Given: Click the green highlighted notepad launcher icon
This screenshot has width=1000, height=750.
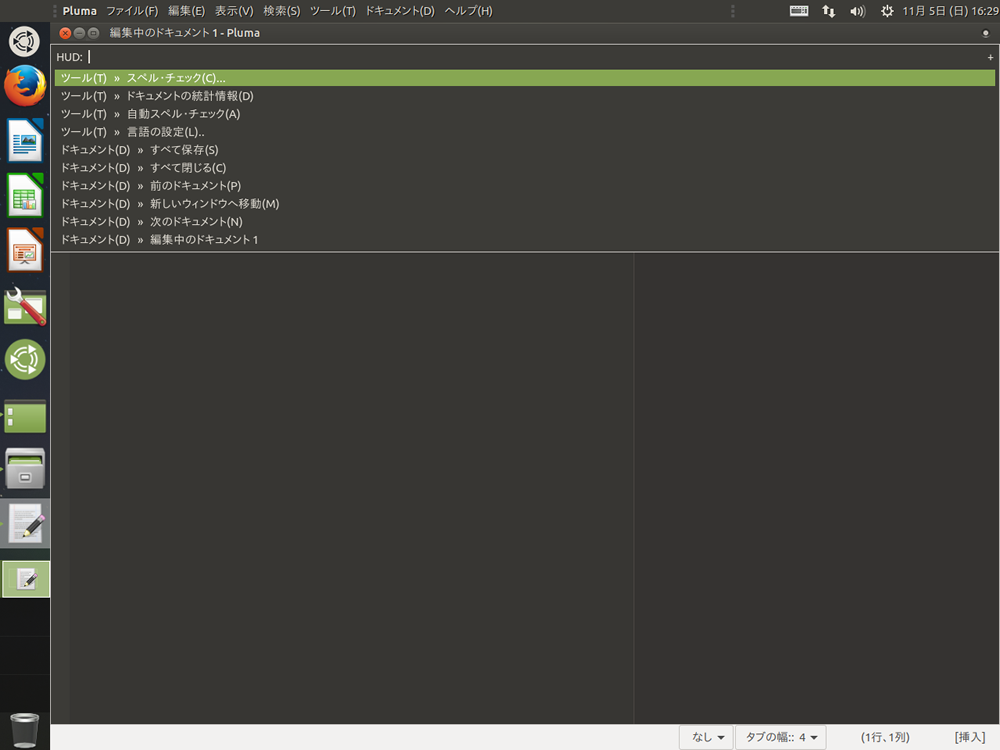Looking at the screenshot, I should pyautogui.click(x=26, y=579).
